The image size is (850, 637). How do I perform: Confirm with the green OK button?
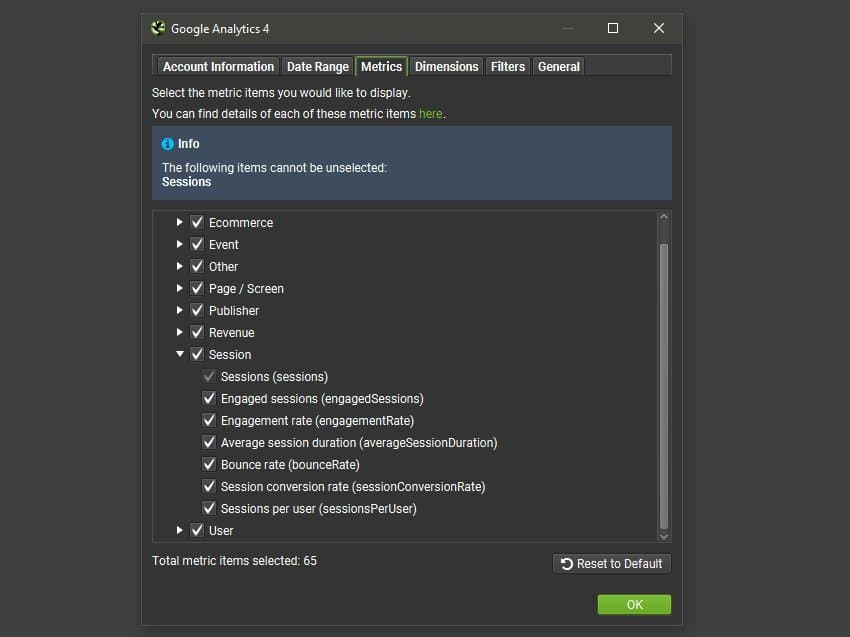tap(634, 604)
